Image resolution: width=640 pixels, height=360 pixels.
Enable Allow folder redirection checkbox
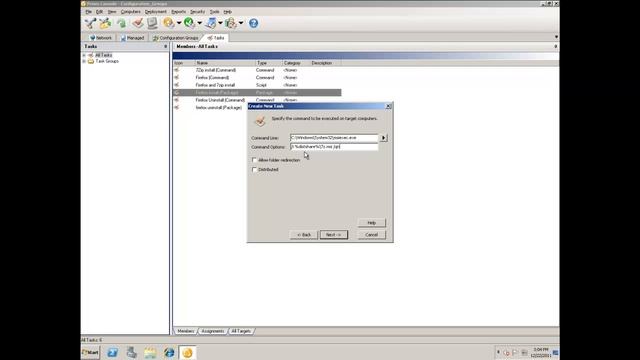point(254,160)
